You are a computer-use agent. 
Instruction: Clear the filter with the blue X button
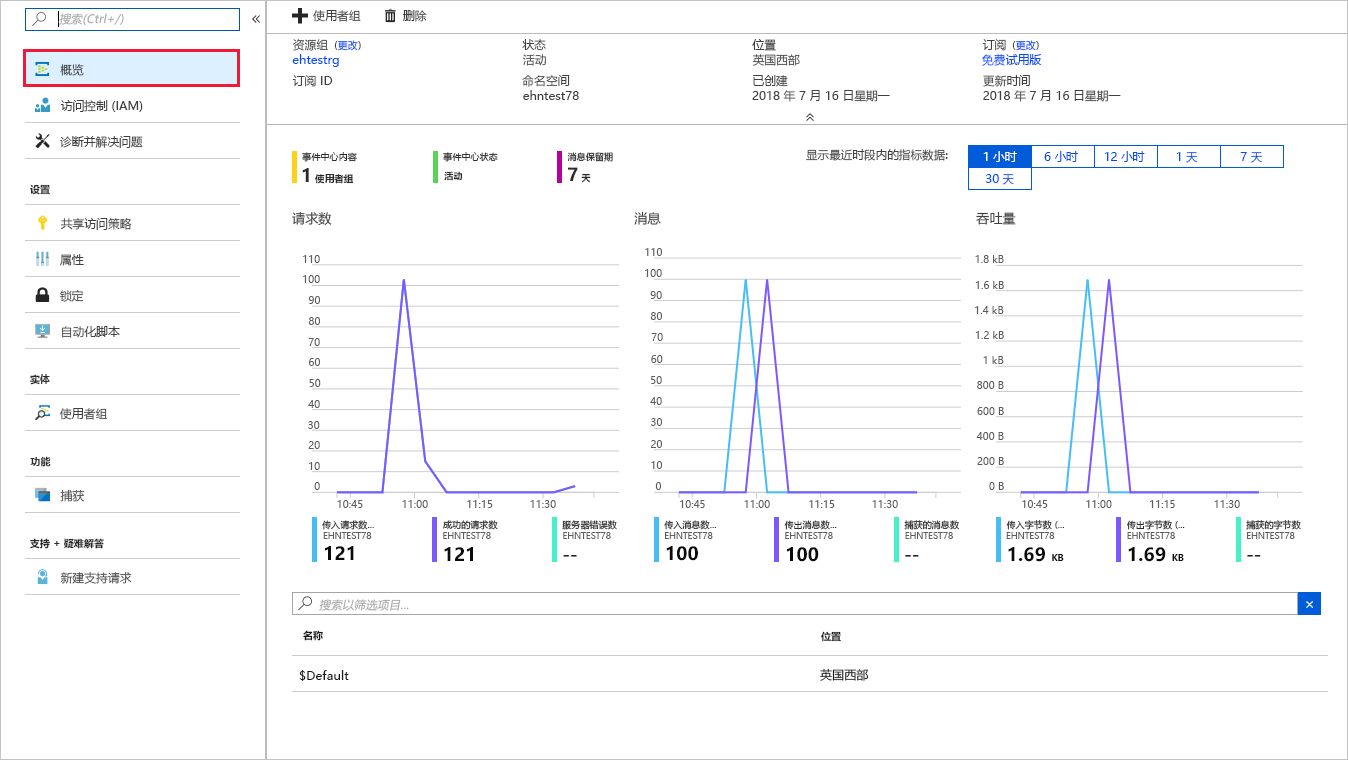(x=1309, y=603)
